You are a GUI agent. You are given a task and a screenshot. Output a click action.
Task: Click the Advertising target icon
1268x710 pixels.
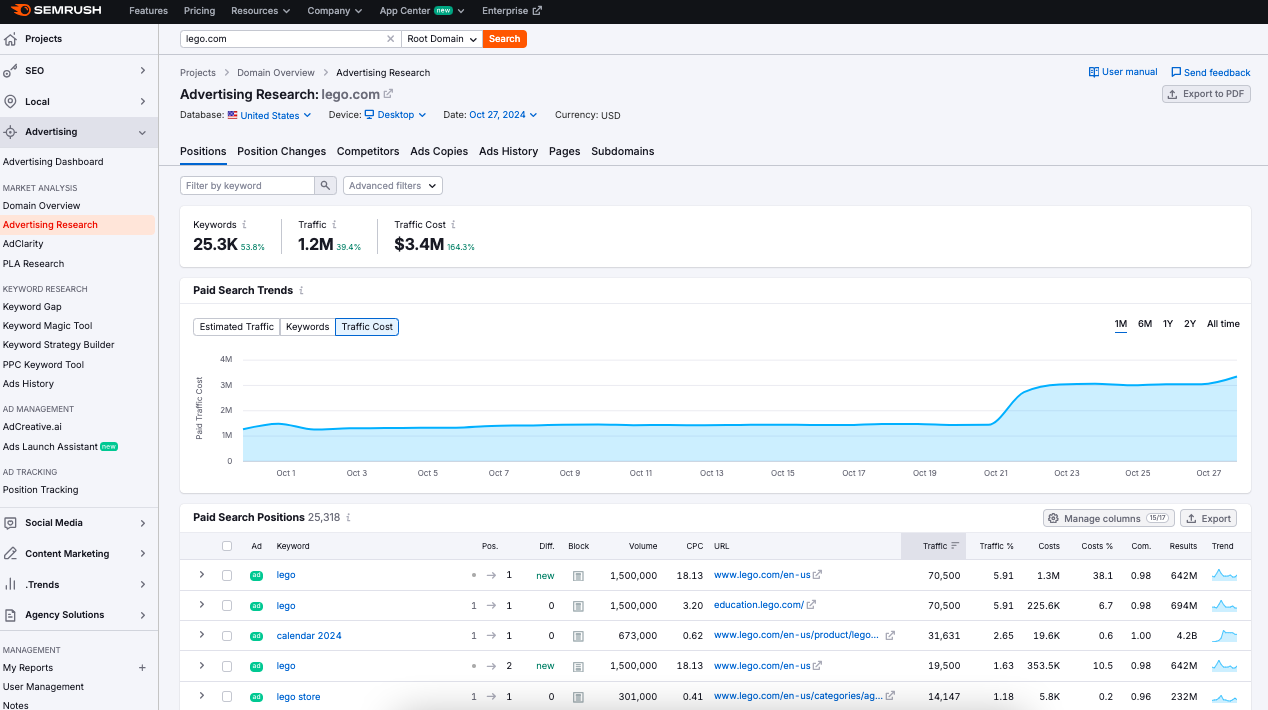tap(10, 132)
